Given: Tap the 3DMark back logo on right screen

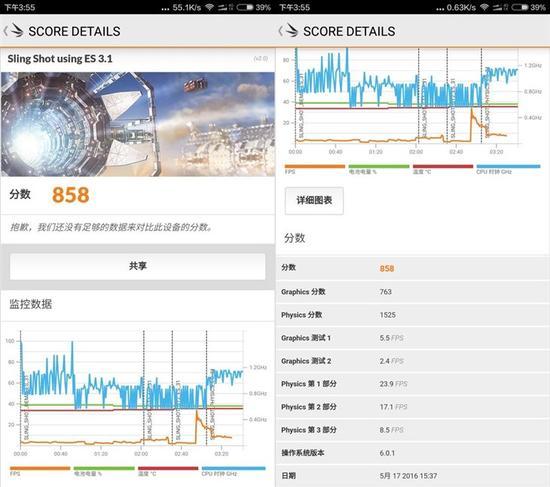Looking at the screenshot, I should 288,31.
